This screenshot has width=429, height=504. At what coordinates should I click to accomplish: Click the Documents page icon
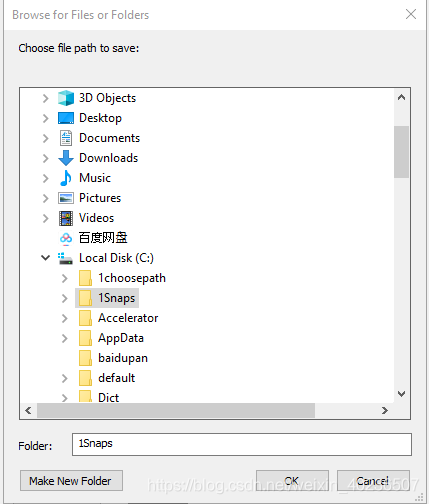coord(66,138)
